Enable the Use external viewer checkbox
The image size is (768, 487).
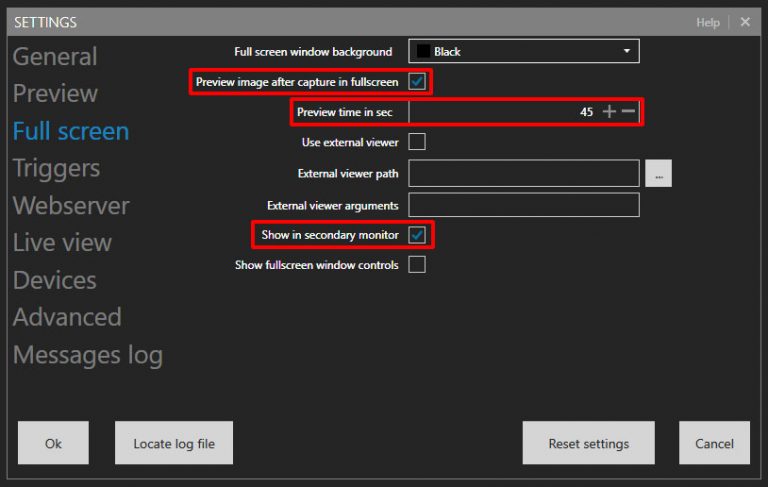[417, 142]
